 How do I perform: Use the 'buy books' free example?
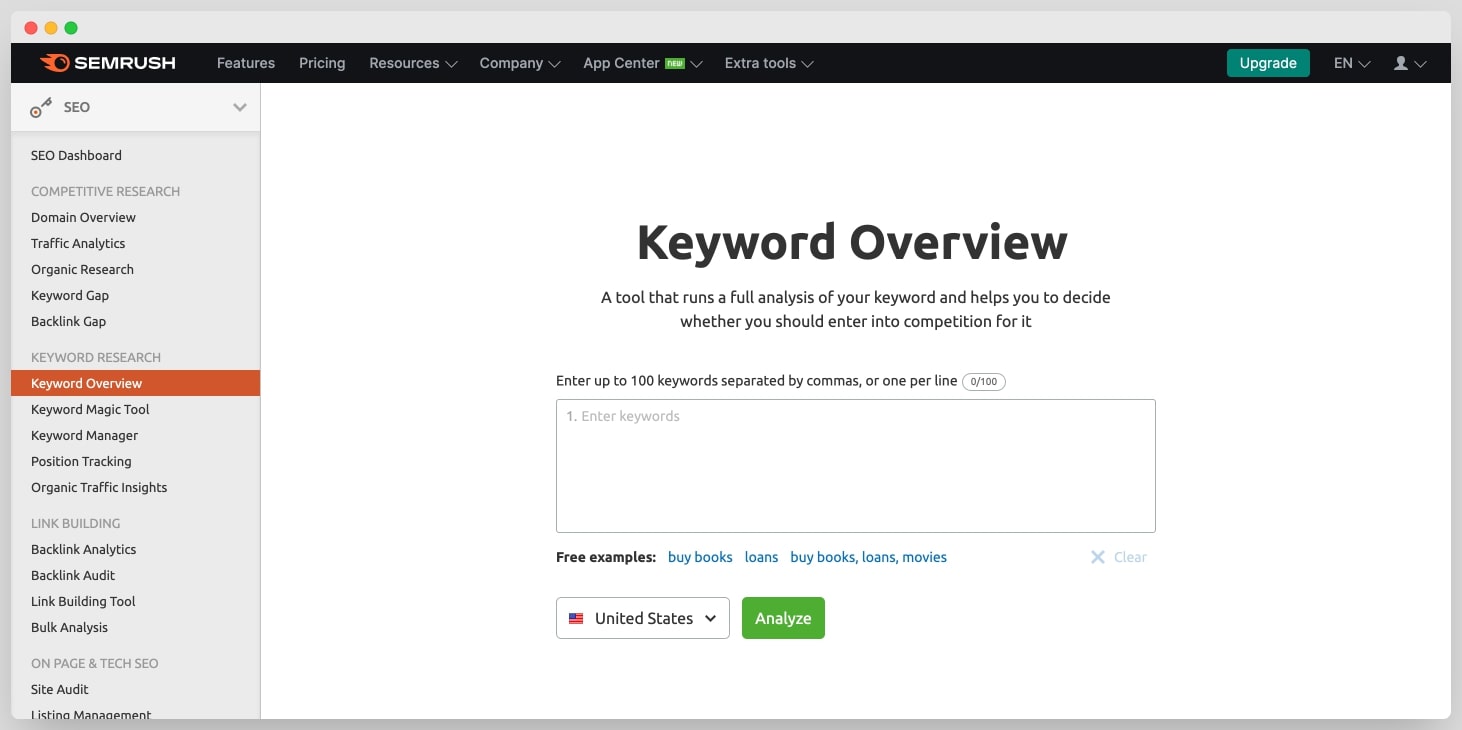coord(700,557)
